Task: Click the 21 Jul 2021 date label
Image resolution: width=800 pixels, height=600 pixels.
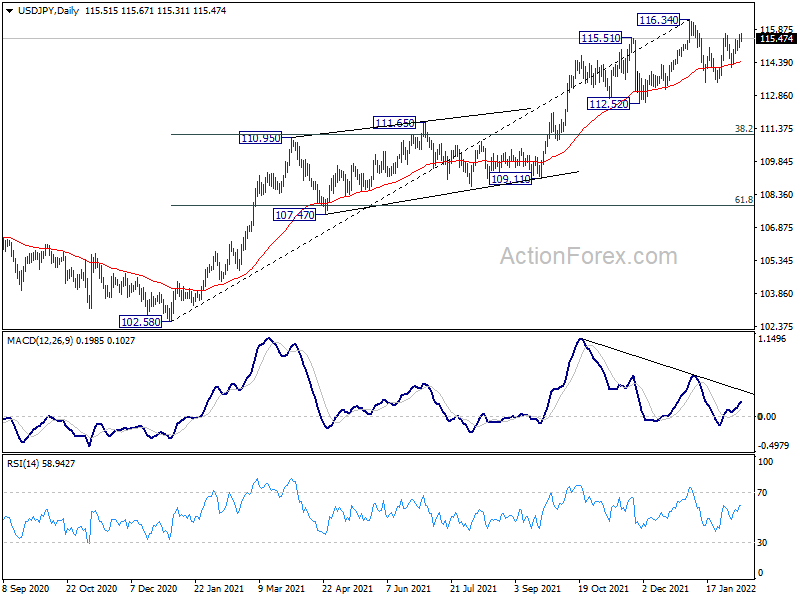Action: [473, 589]
